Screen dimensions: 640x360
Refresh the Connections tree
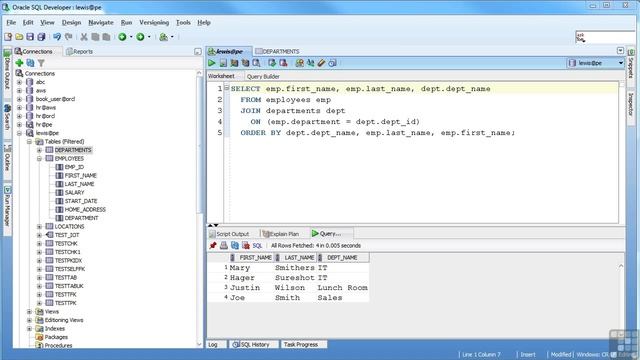(30, 63)
